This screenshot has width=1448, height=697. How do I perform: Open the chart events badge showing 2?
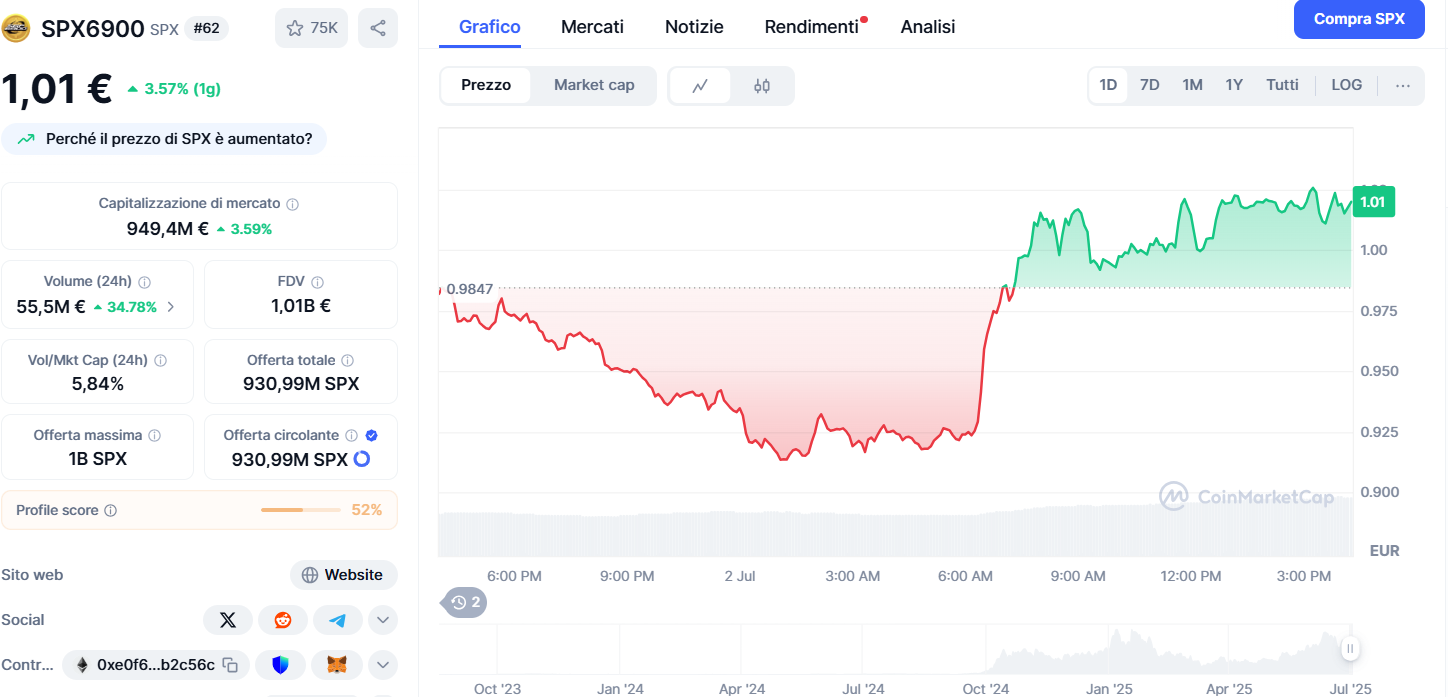[x=466, y=602]
